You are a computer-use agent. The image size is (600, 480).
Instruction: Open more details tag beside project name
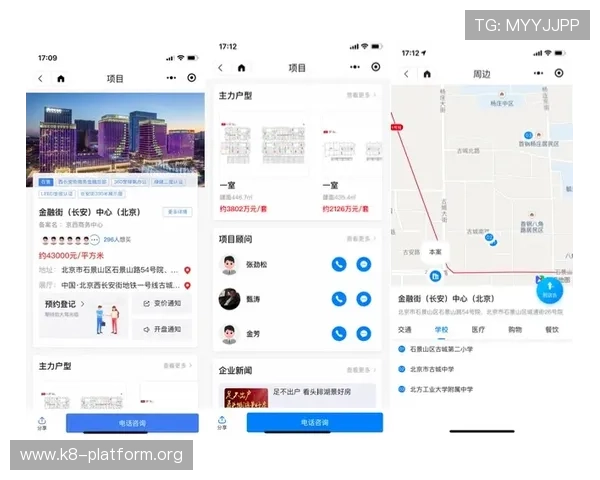(x=178, y=212)
